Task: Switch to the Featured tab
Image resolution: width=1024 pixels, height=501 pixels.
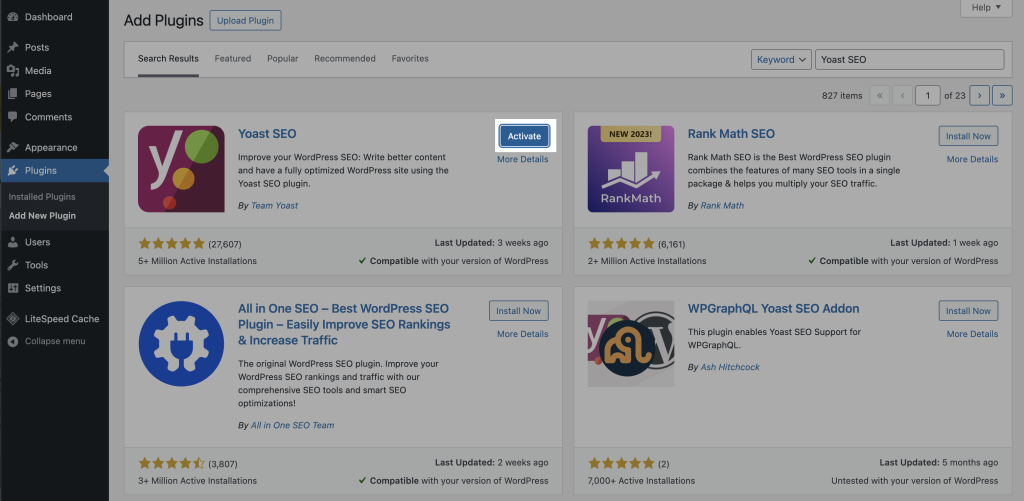Action: coord(233,59)
